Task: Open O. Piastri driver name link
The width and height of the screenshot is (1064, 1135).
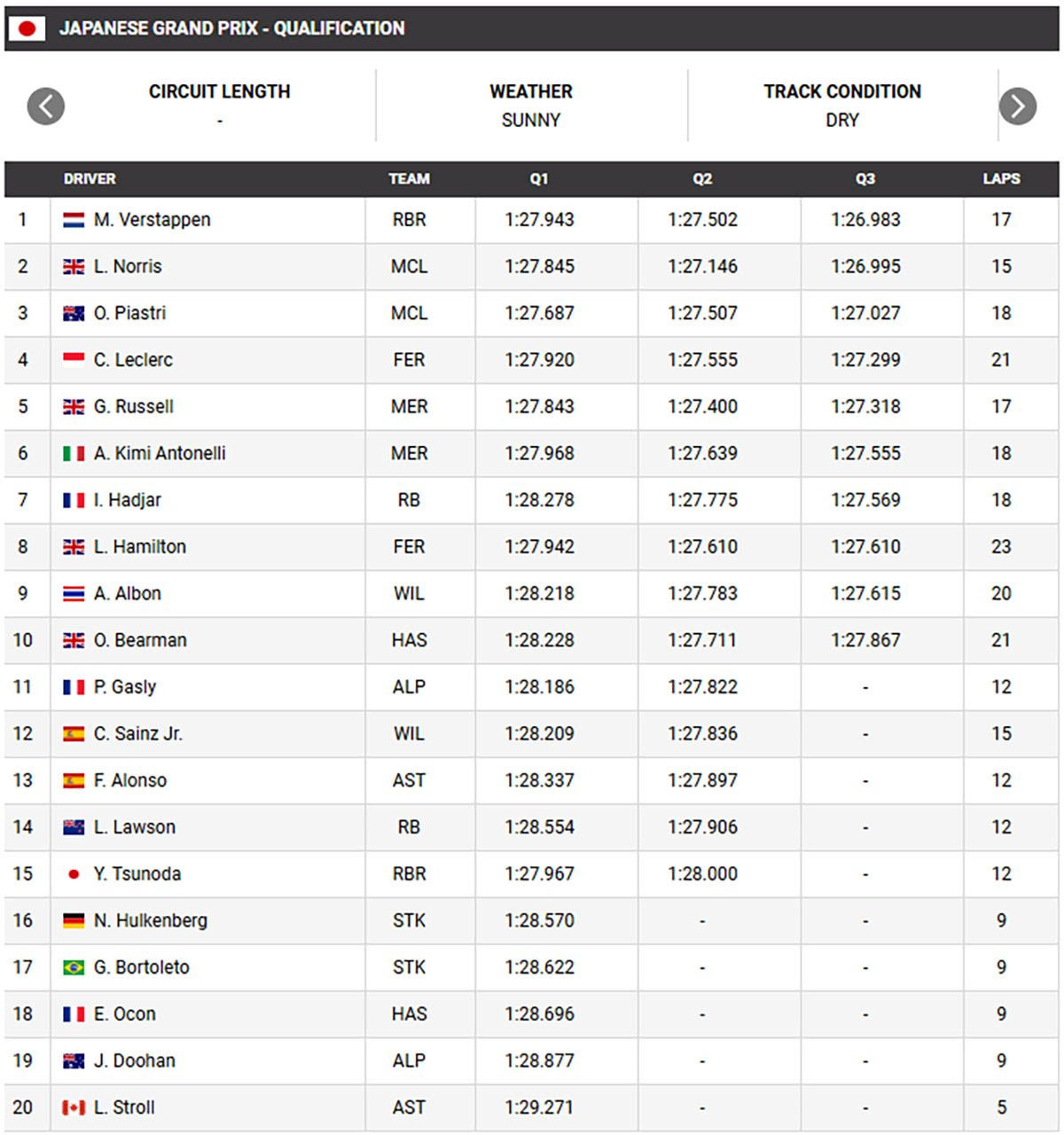Action: point(129,313)
